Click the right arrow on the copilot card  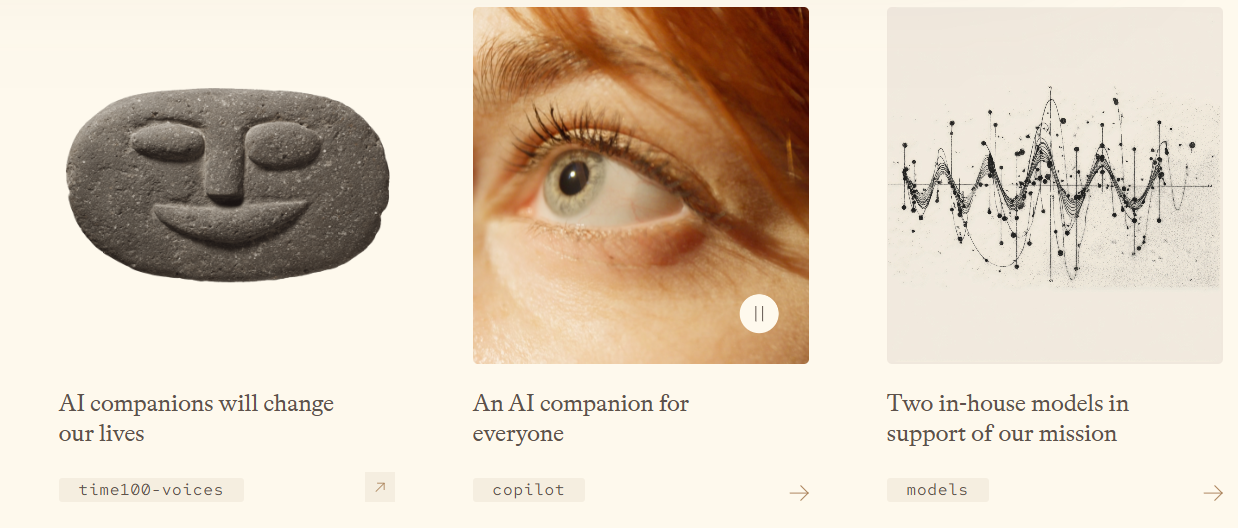pos(798,492)
